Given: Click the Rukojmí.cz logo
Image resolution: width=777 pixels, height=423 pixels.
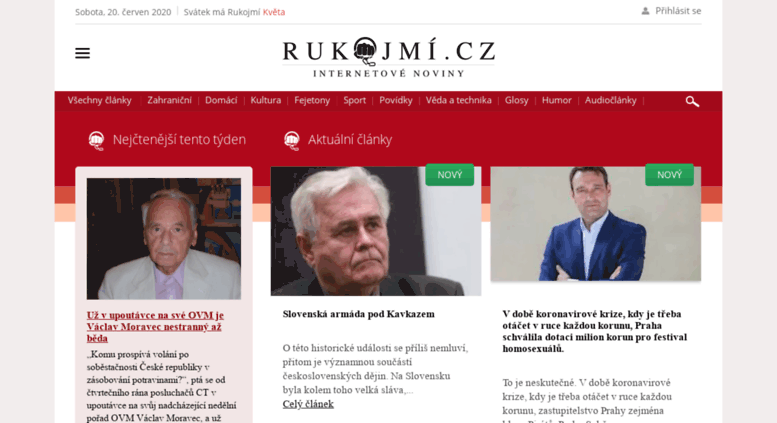Looking at the screenshot, I should 388,56.
